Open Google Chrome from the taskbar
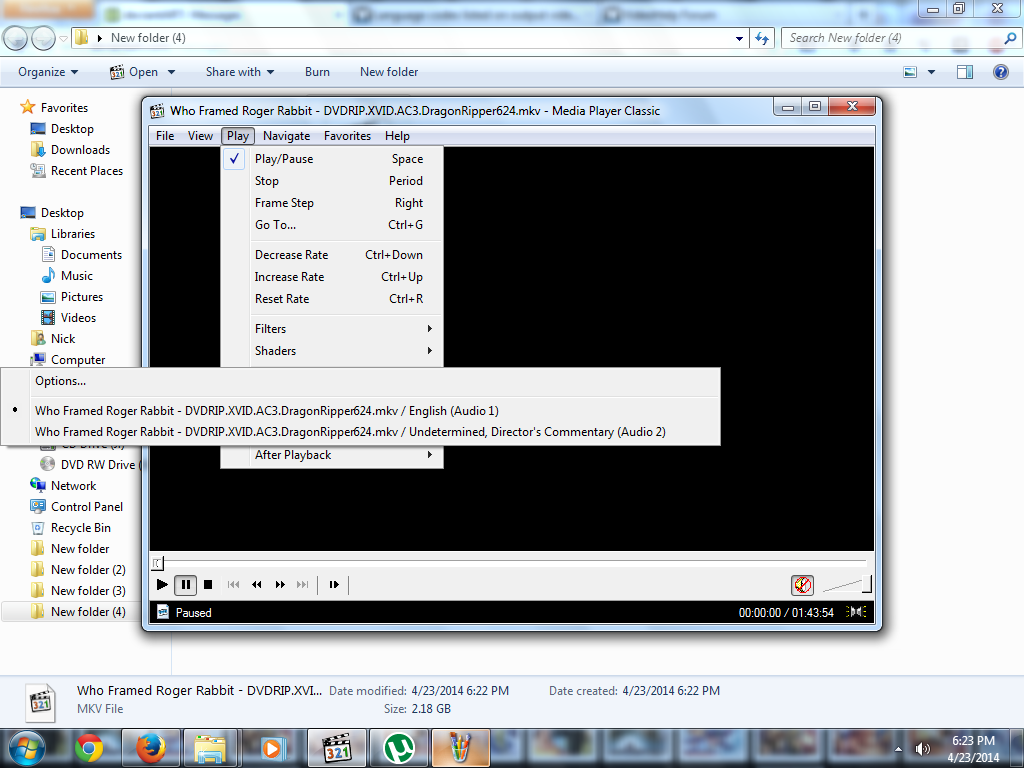Image resolution: width=1024 pixels, height=768 pixels. tap(89, 748)
